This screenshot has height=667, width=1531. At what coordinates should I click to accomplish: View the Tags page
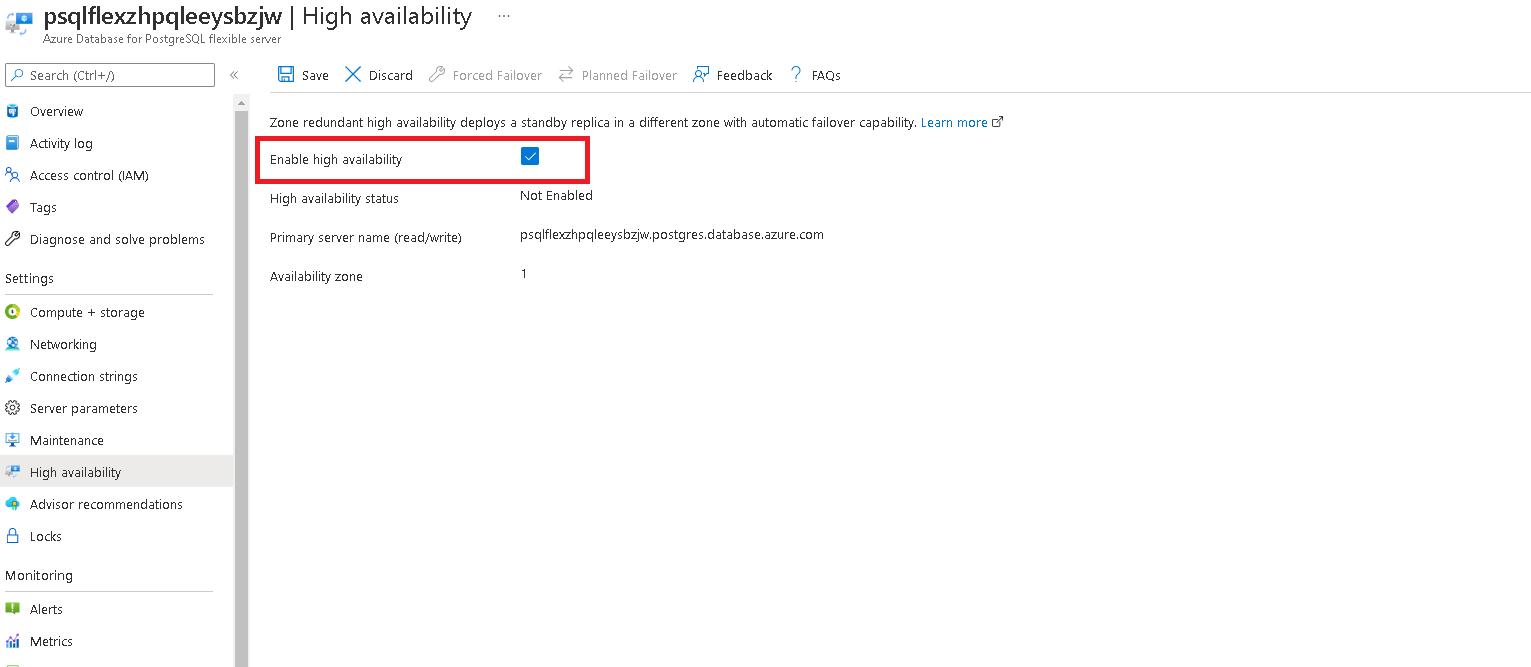[42, 207]
